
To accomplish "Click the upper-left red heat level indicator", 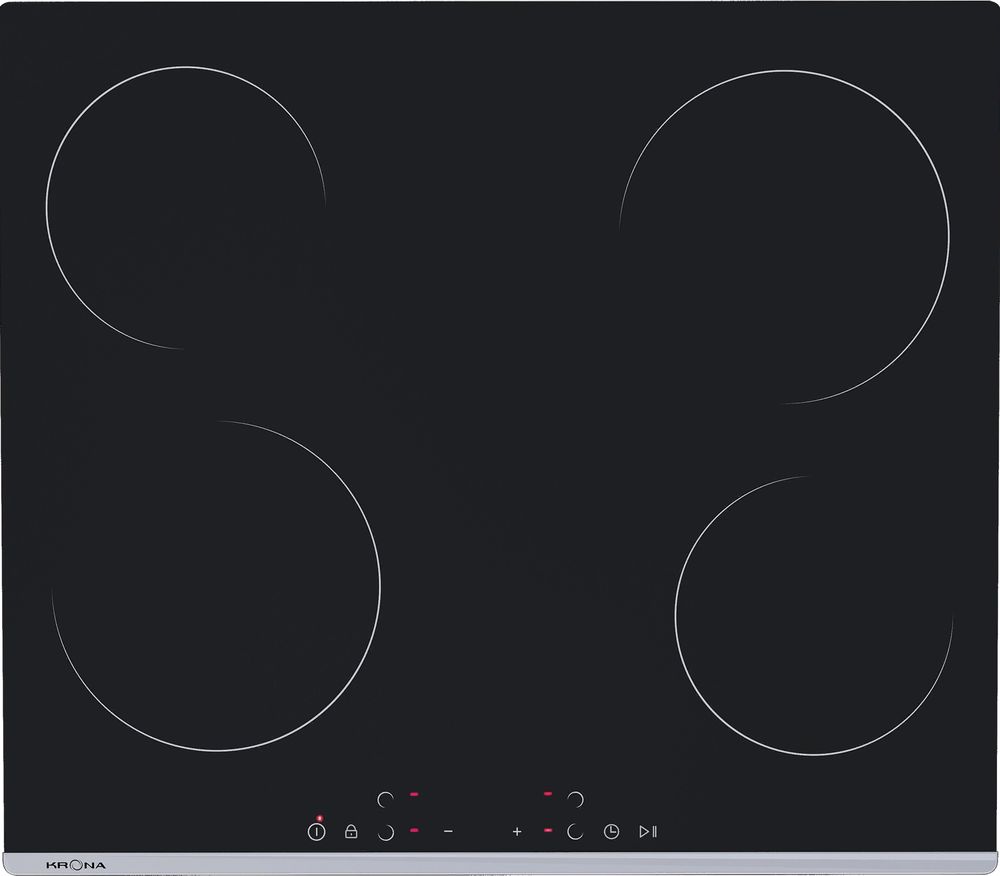I will click(414, 795).
